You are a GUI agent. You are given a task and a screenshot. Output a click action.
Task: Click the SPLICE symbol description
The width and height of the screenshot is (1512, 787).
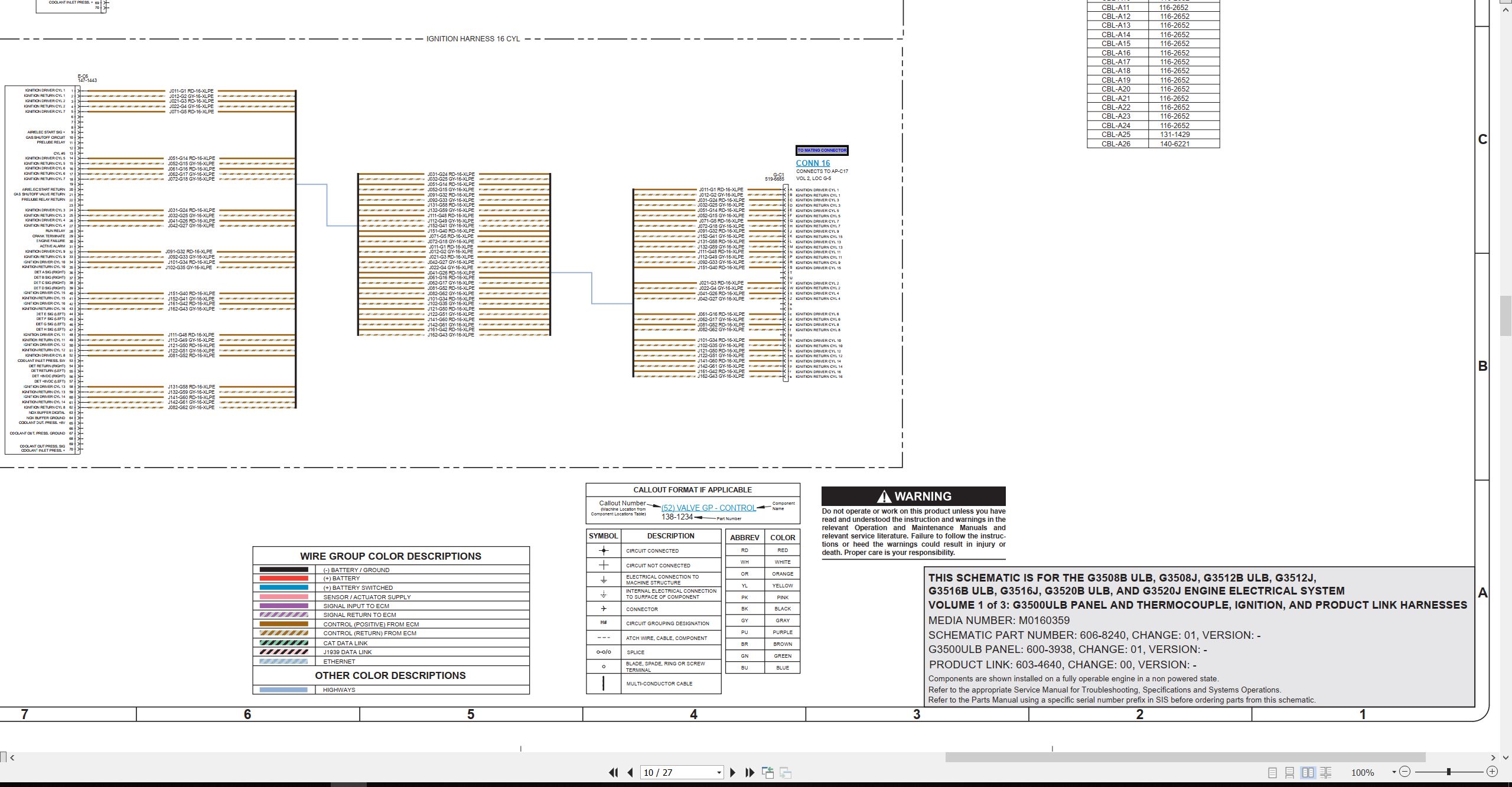click(636, 652)
